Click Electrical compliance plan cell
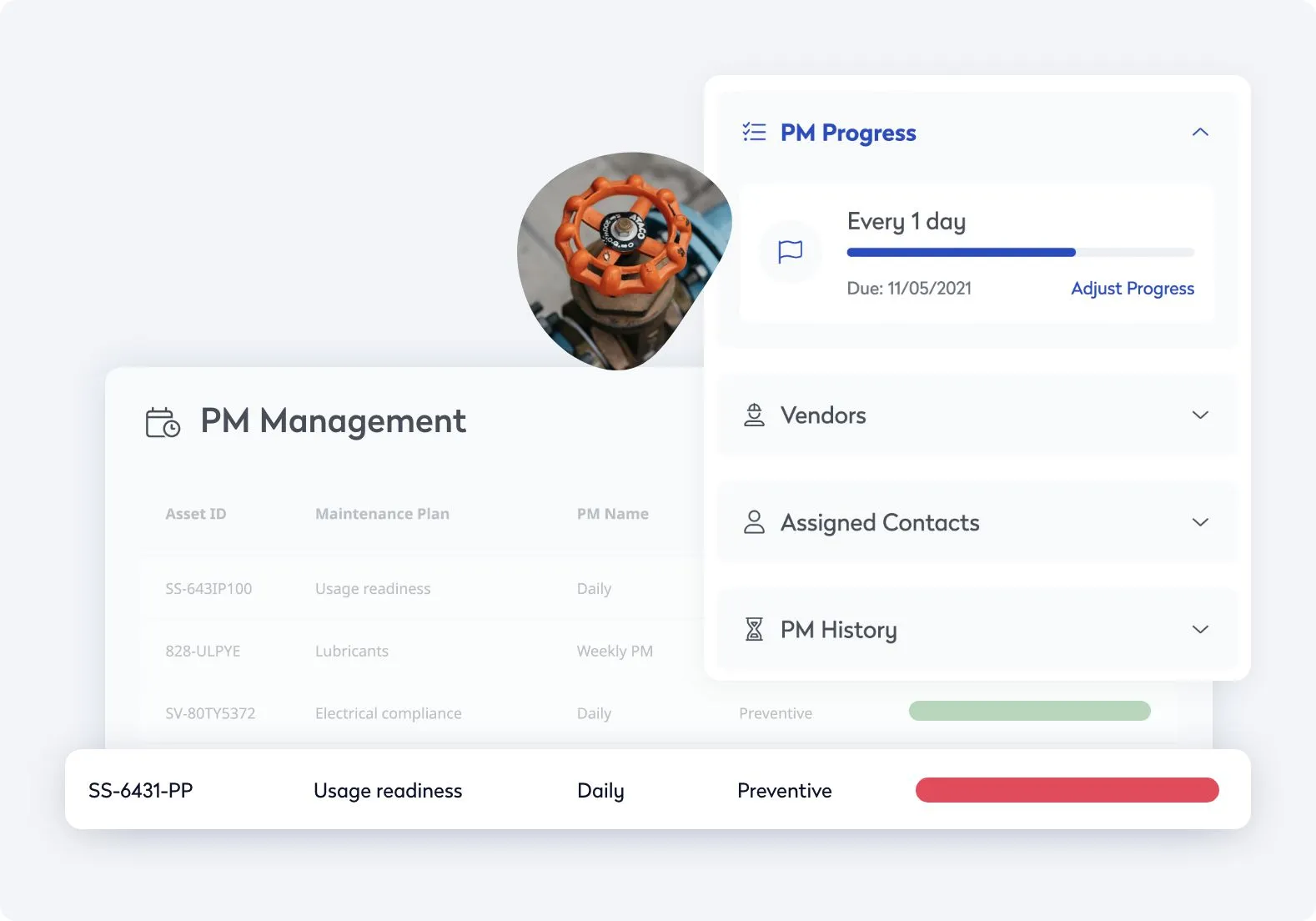The width and height of the screenshot is (1316, 921). point(389,714)
